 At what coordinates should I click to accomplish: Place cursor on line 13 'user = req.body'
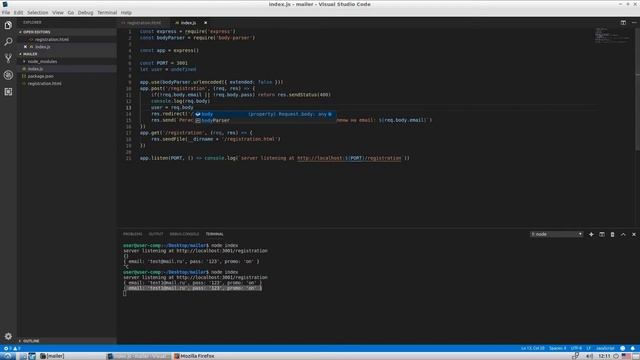pyautogui.click(x=172, y=108)
